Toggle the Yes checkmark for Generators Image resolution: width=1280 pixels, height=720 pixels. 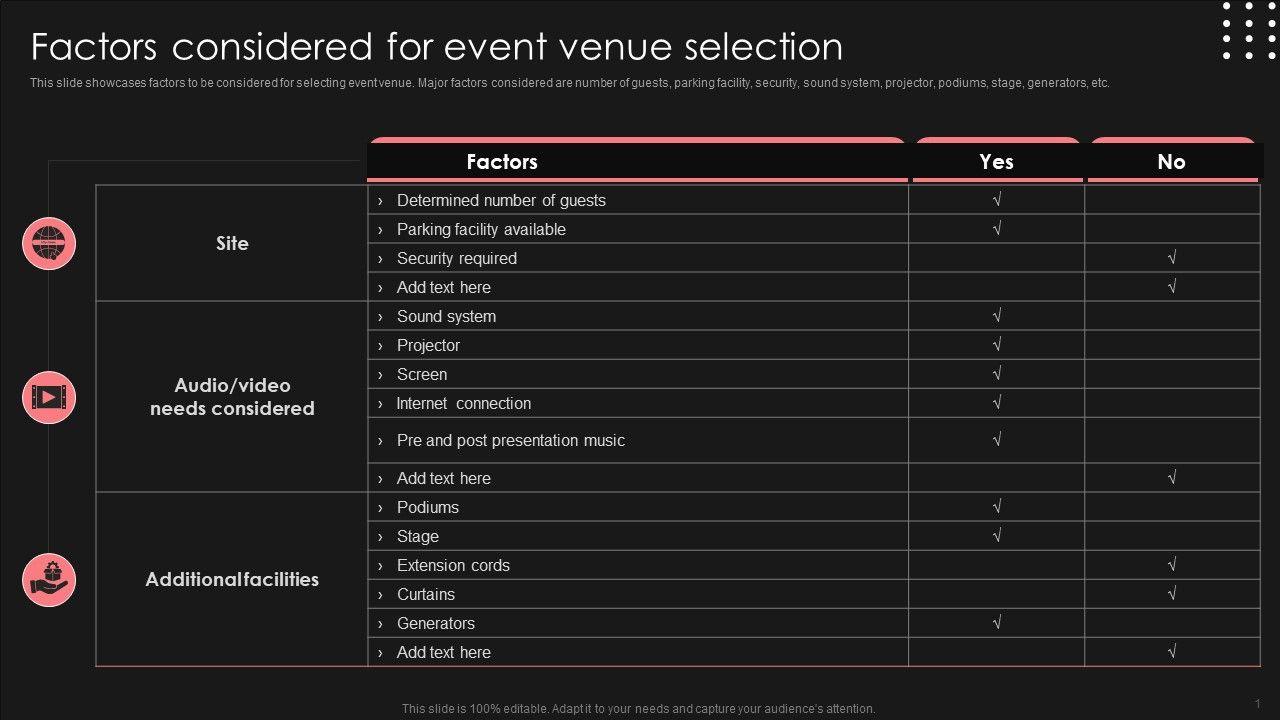997,623
